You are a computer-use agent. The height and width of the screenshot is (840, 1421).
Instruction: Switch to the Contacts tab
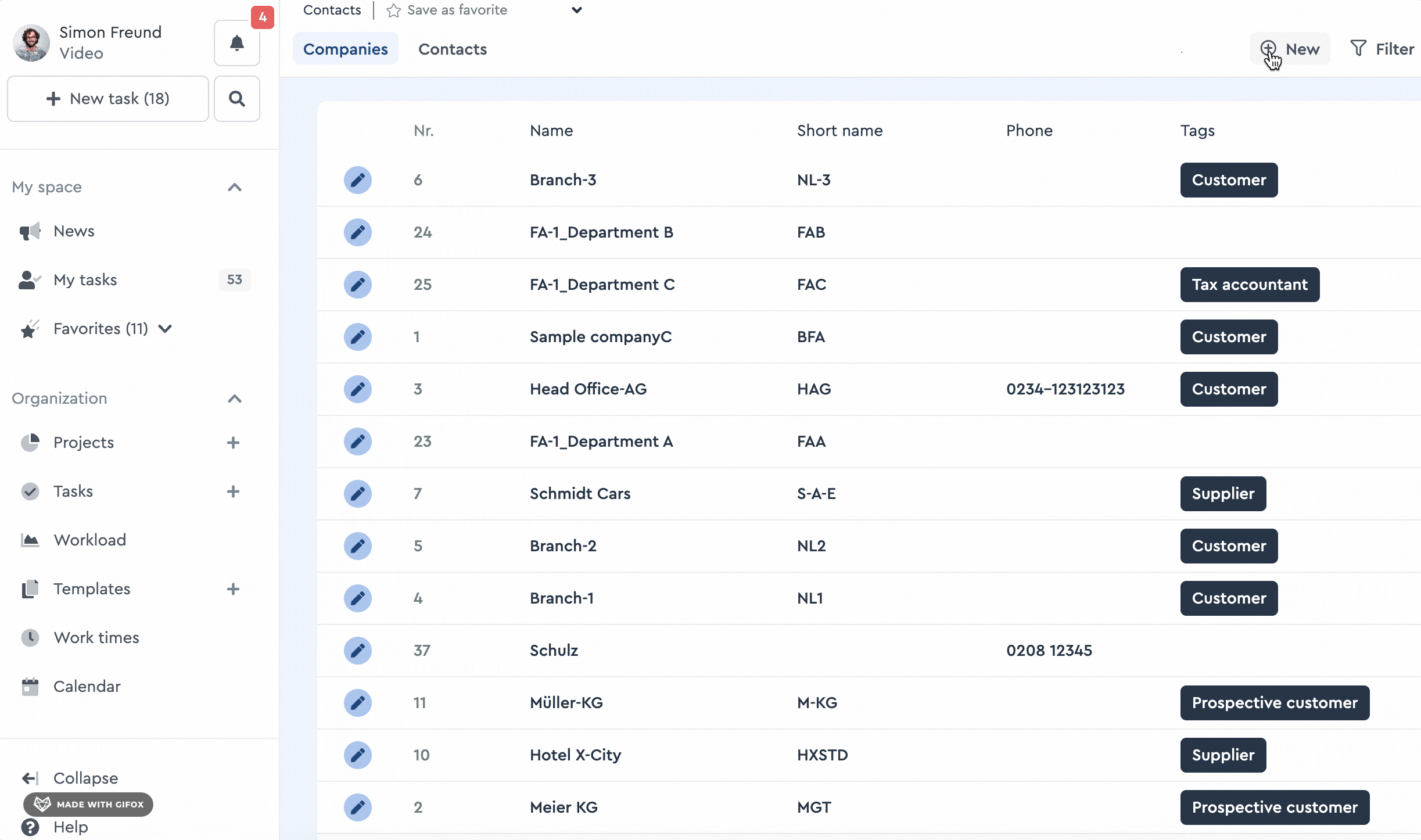point(453,49)
